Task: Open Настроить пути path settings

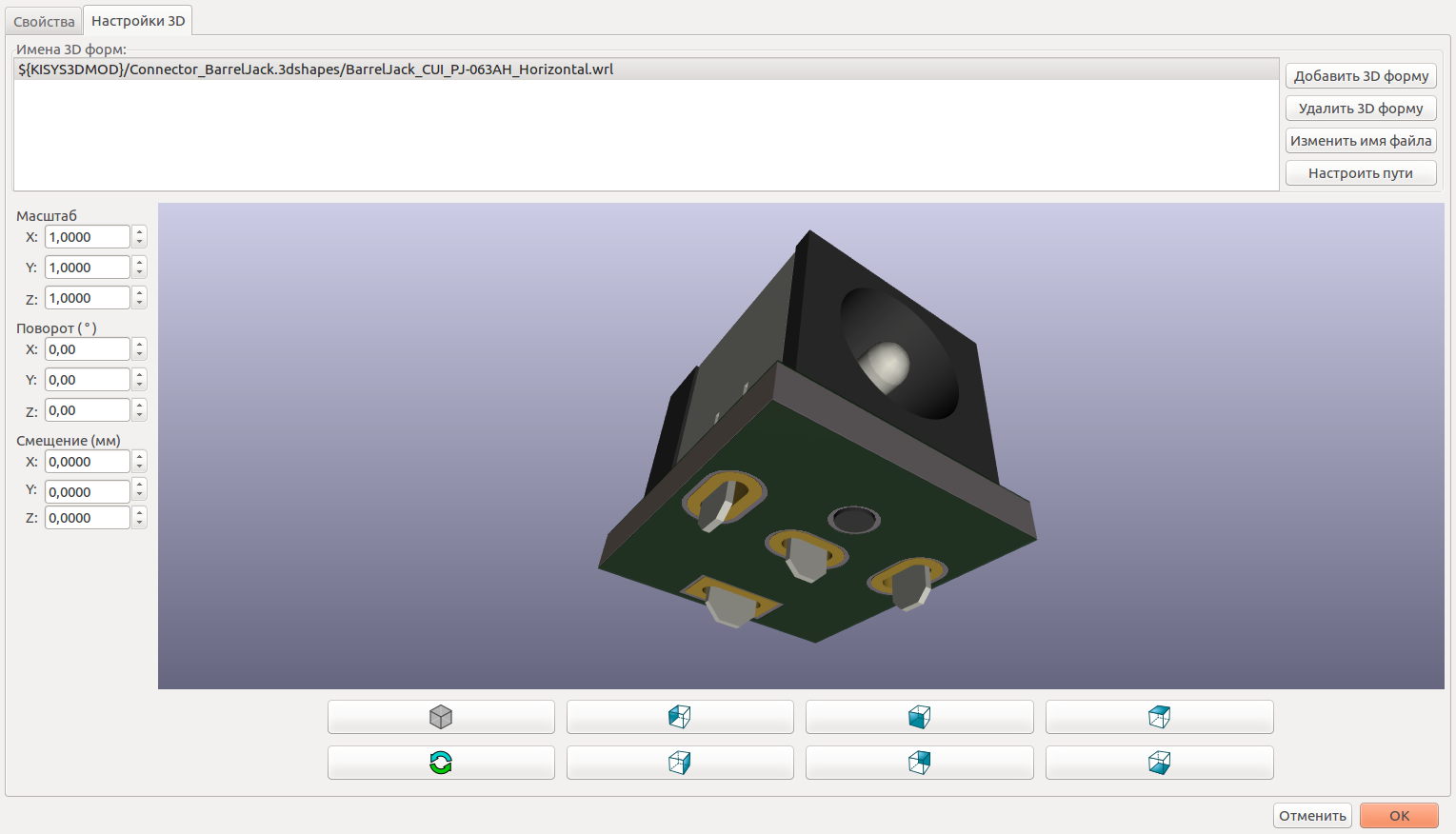Action: pyautogui.click(x=1361, y=173)
